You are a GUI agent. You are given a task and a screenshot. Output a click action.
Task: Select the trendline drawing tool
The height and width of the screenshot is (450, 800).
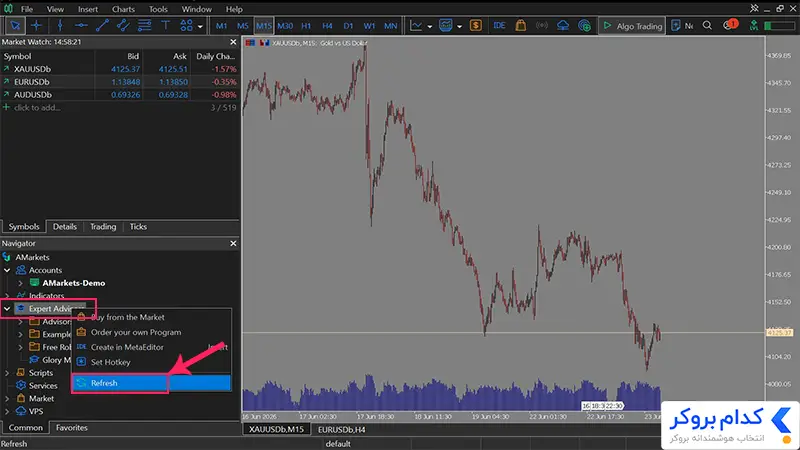102,25
